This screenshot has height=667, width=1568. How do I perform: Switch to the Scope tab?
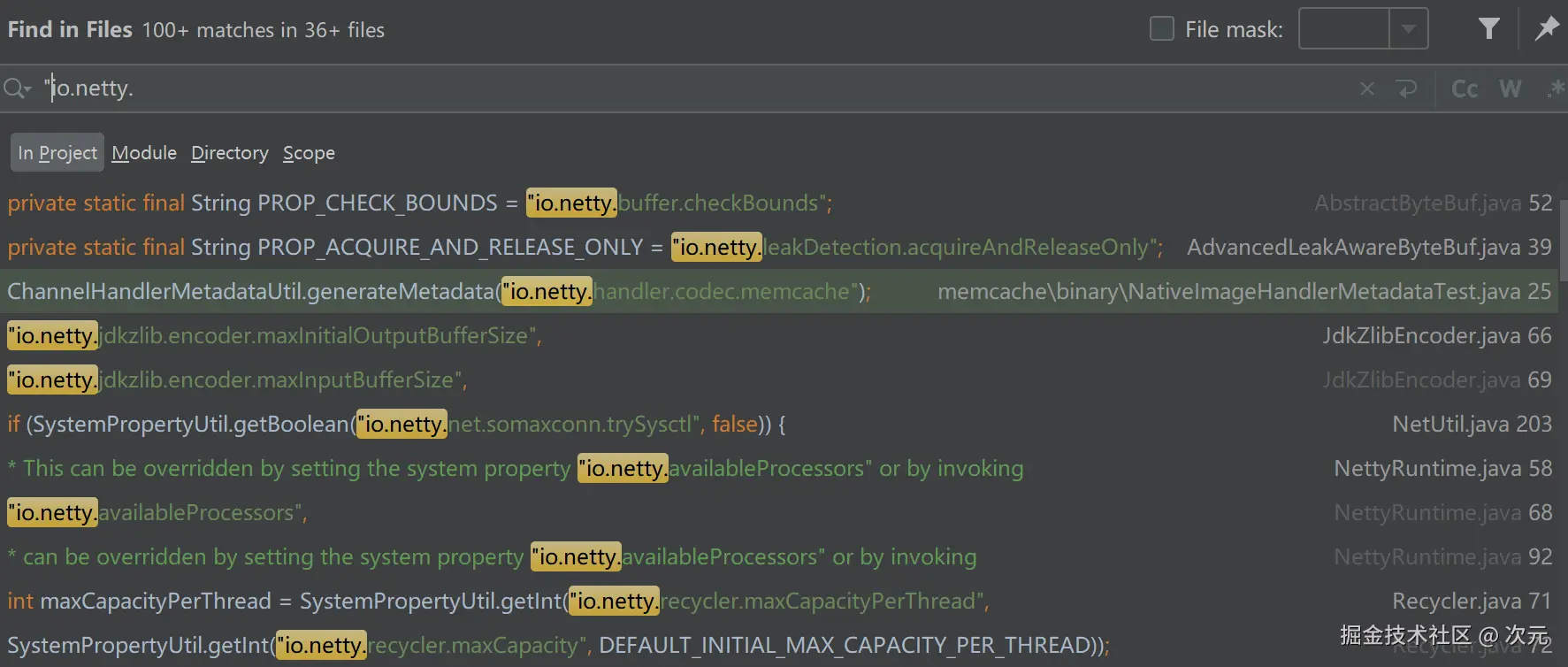(309, 153)
